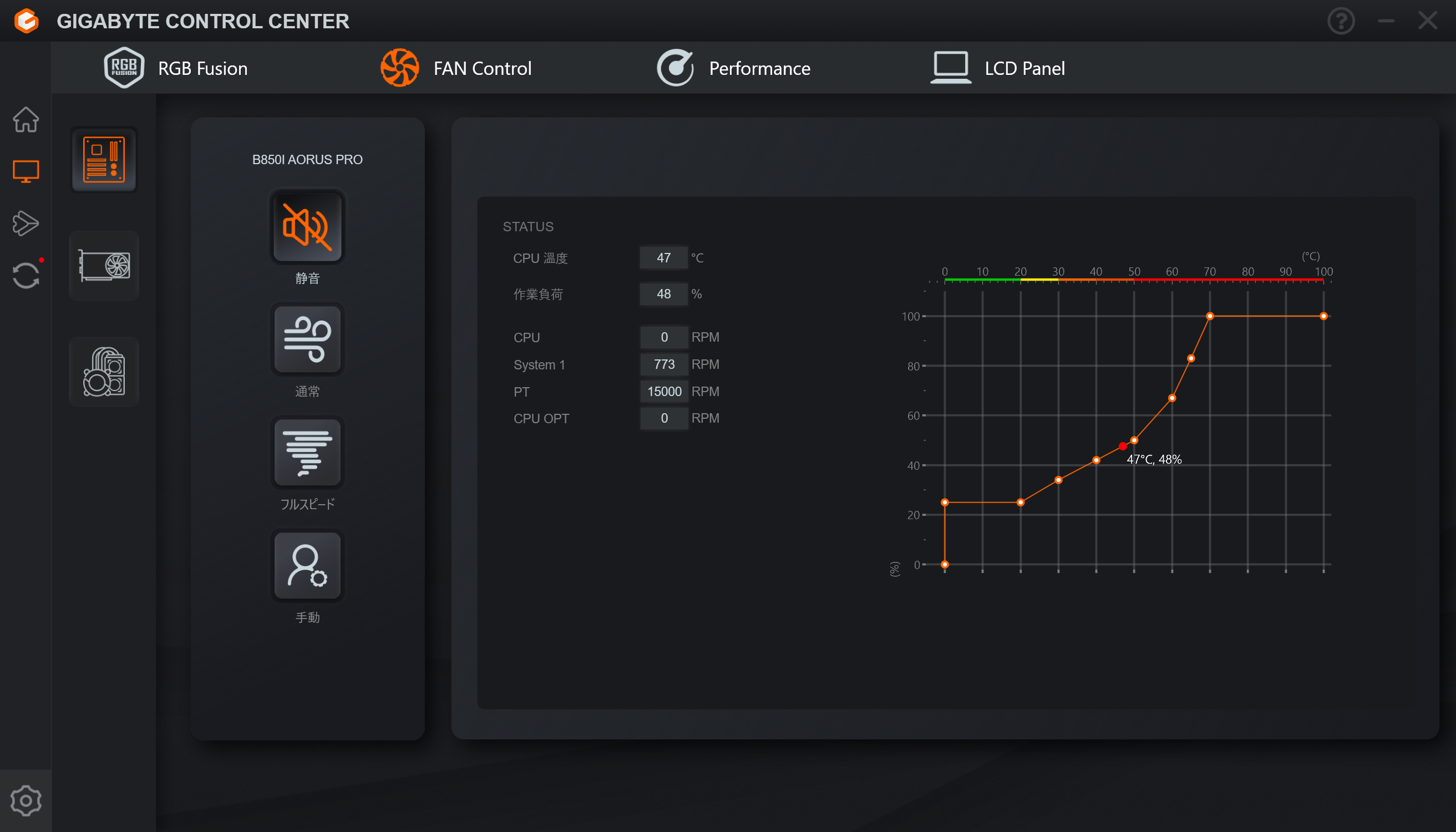Click curve point at 70°C, 100%

pyautogui.click(x=1210, y=316)
